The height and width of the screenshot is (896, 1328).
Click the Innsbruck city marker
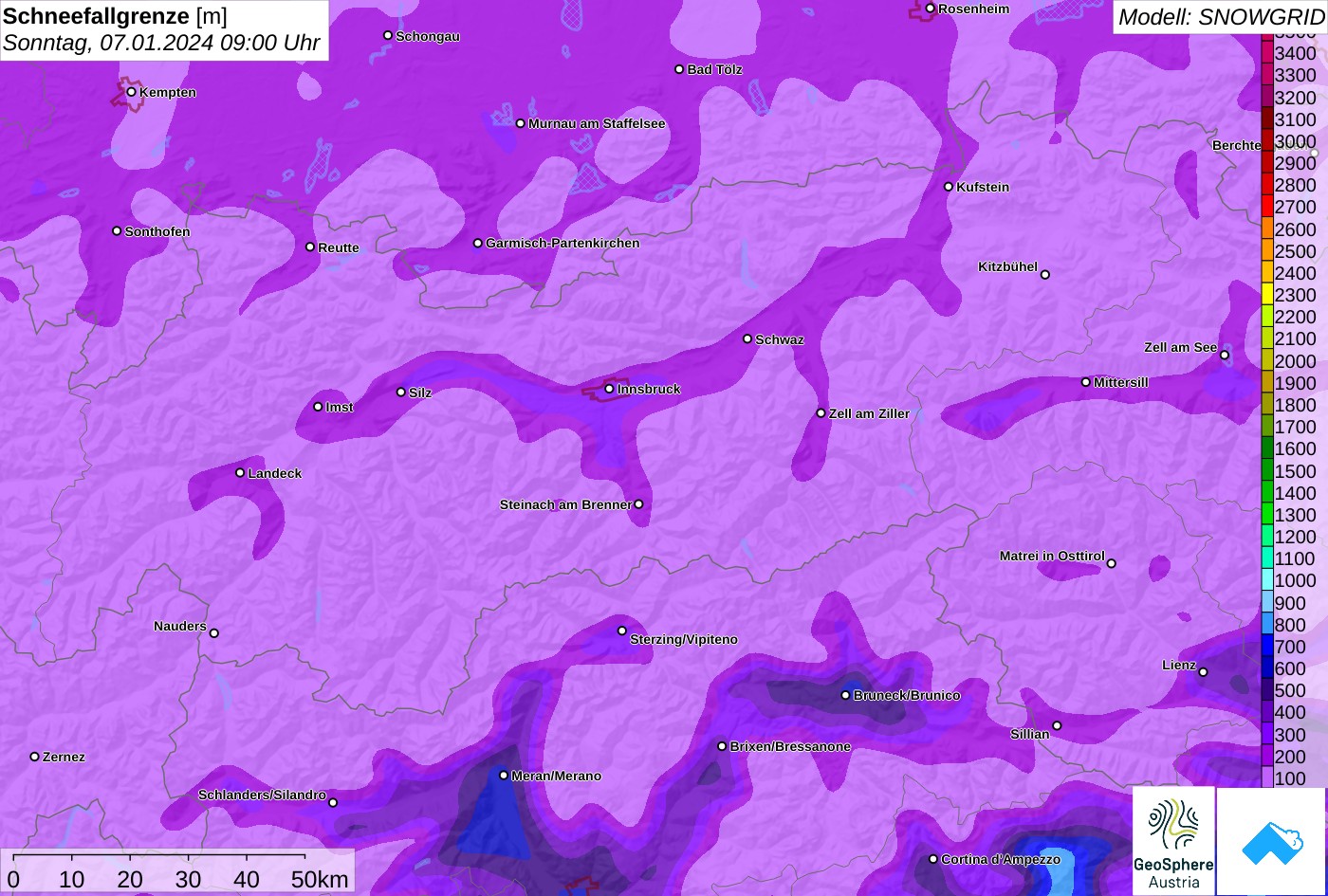(x=609, y=389)
